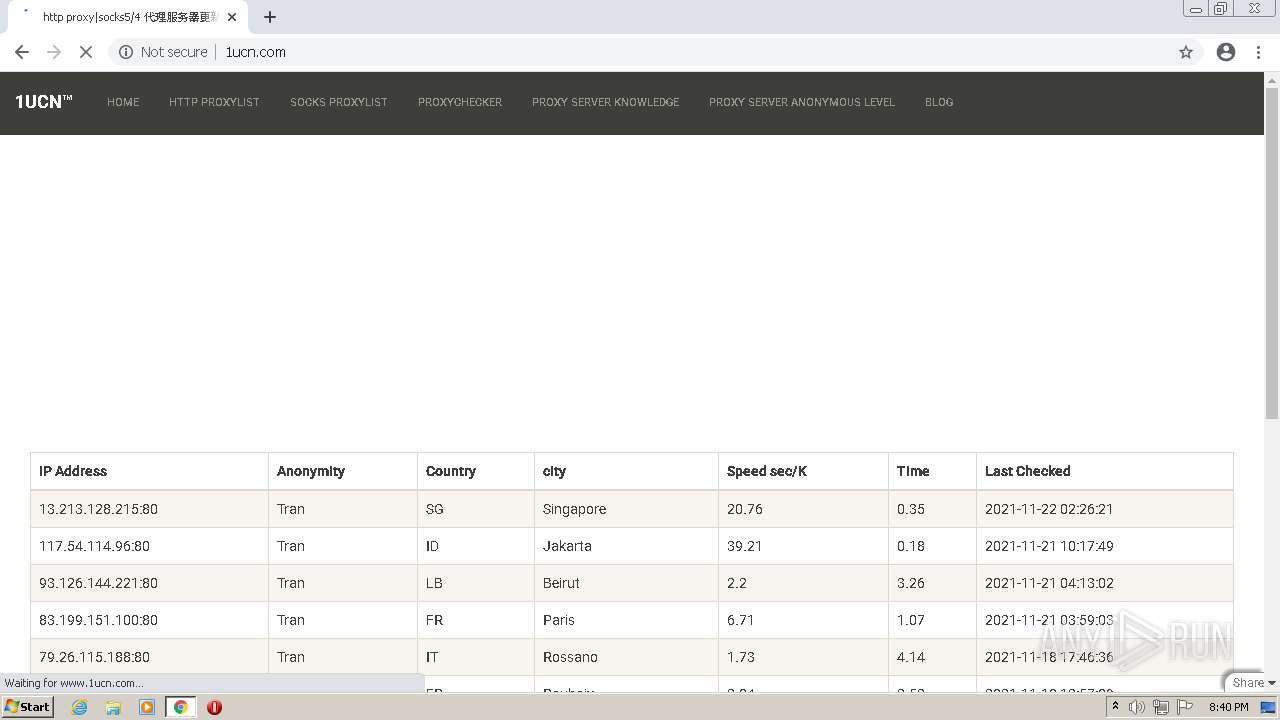Open the SOCKS PROXYLIST page
This screenshot has width=1280, height=720.
click(x=339, y=102)
